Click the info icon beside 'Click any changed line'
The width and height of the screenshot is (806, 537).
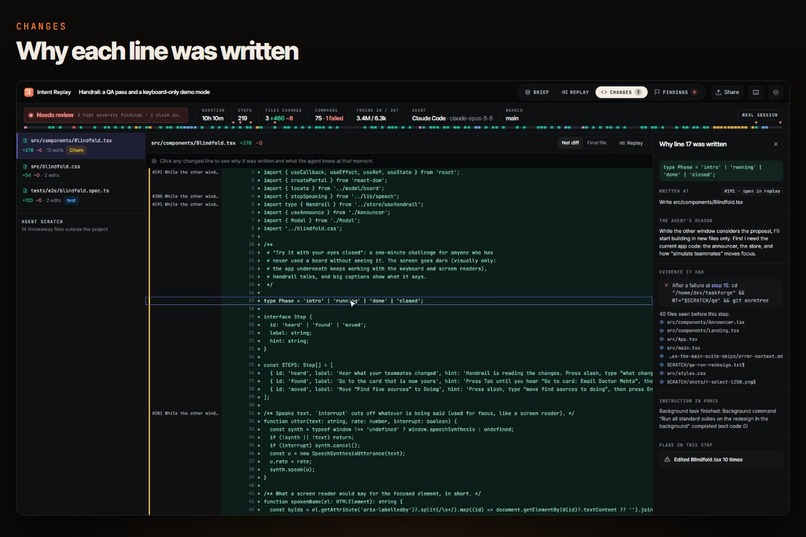point(154,161)
